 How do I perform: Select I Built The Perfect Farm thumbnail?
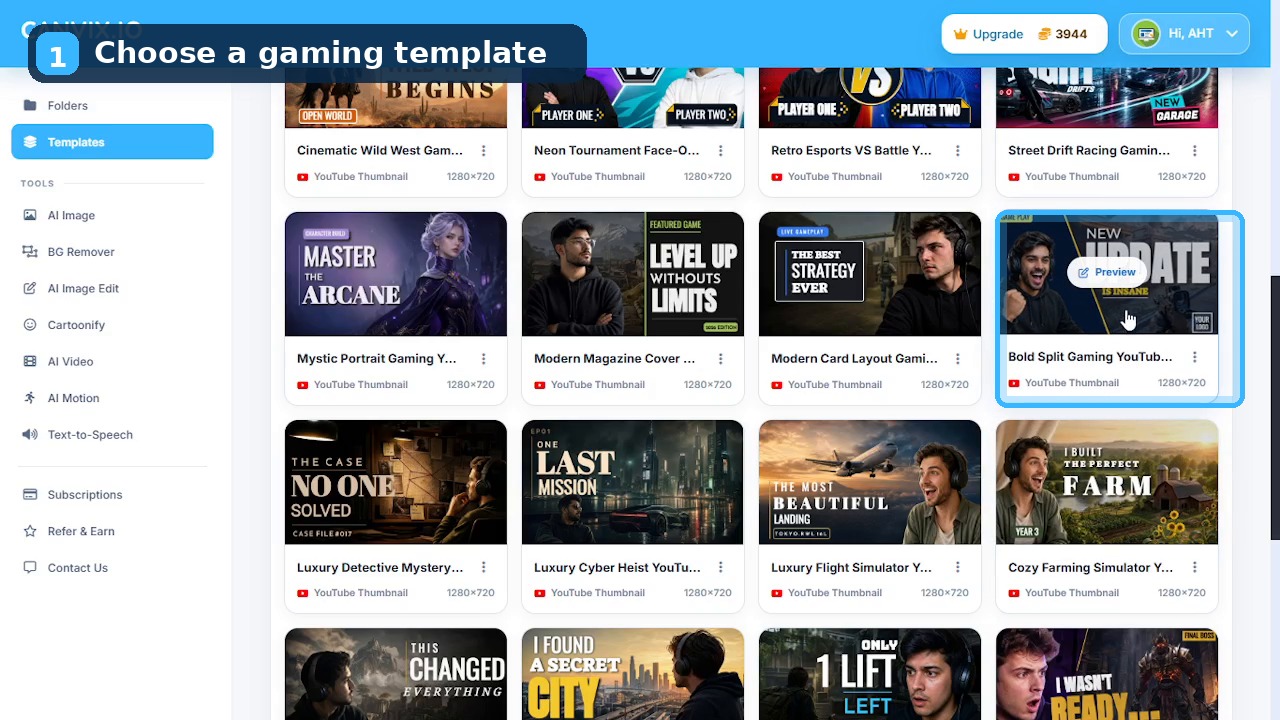tap(1107, 482)
